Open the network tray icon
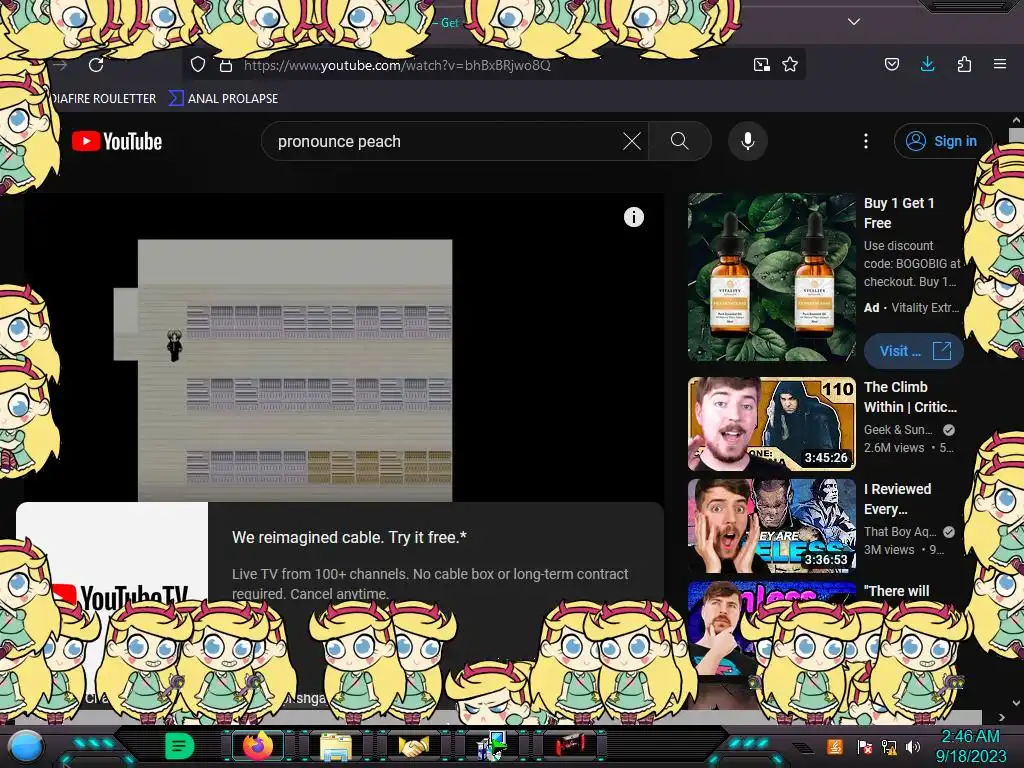This screenshot has height=768, width=1024. point(889,746)
